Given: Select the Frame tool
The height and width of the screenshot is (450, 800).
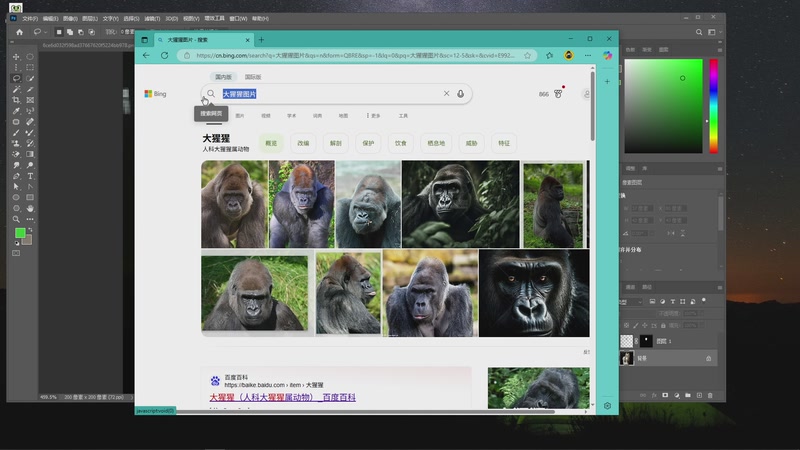Looking at the screenshot, I should tap(30, 100).
